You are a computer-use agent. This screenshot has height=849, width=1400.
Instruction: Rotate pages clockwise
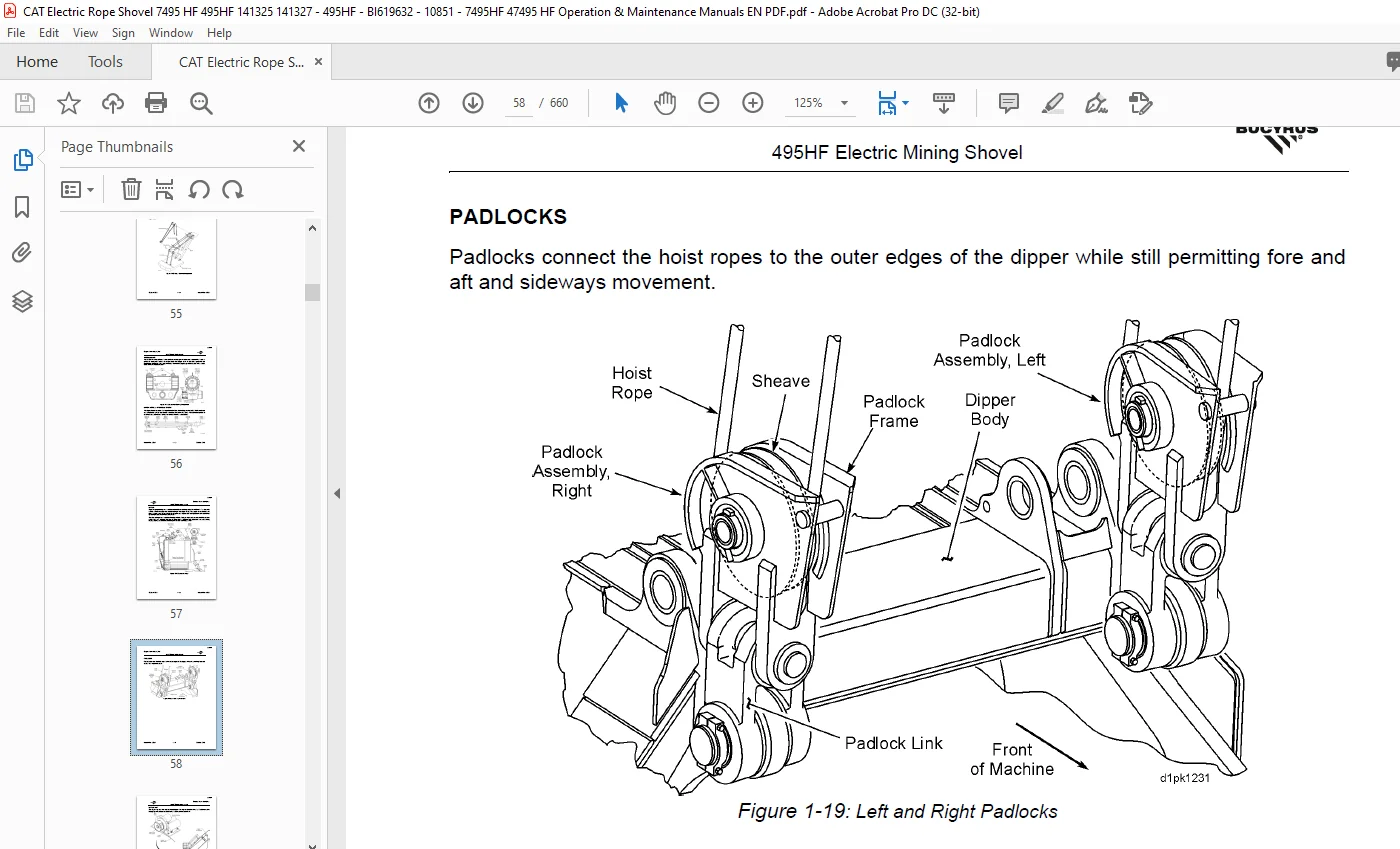point(233,189)
